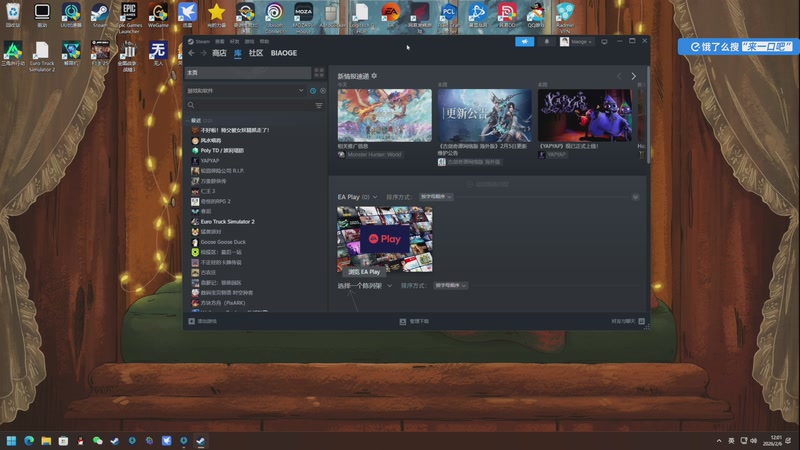Open the EA Play tile

pos(385,239)
